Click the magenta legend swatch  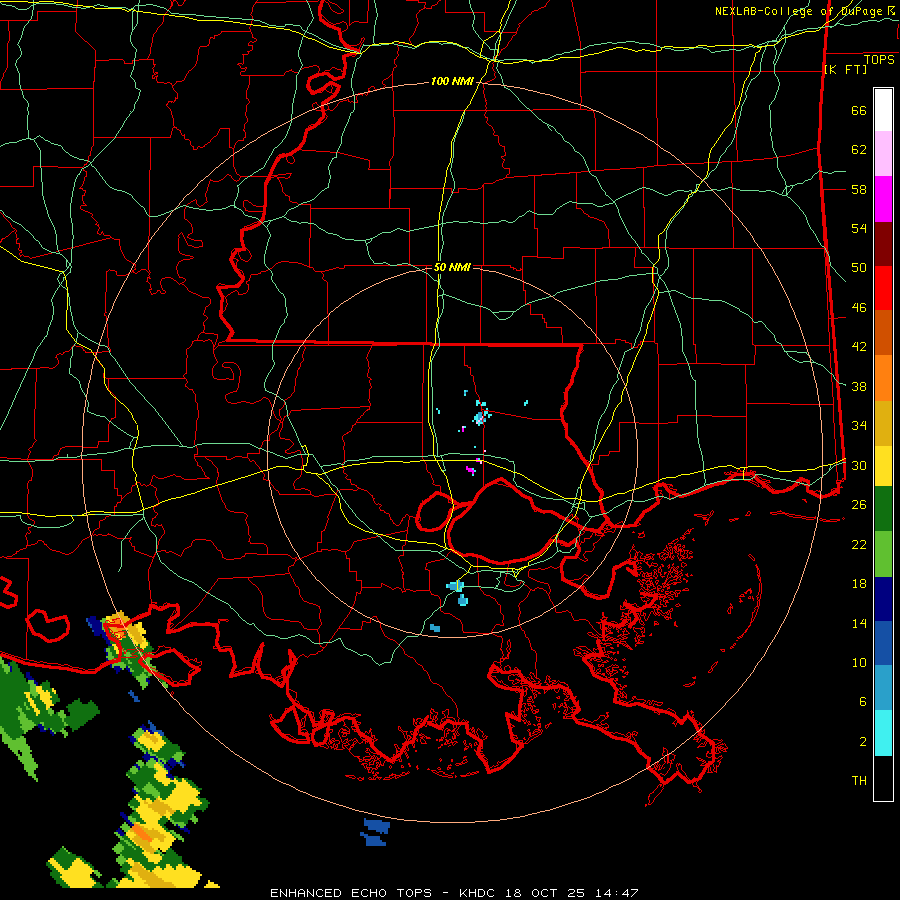pyautogui.click(x=883, y=199)
